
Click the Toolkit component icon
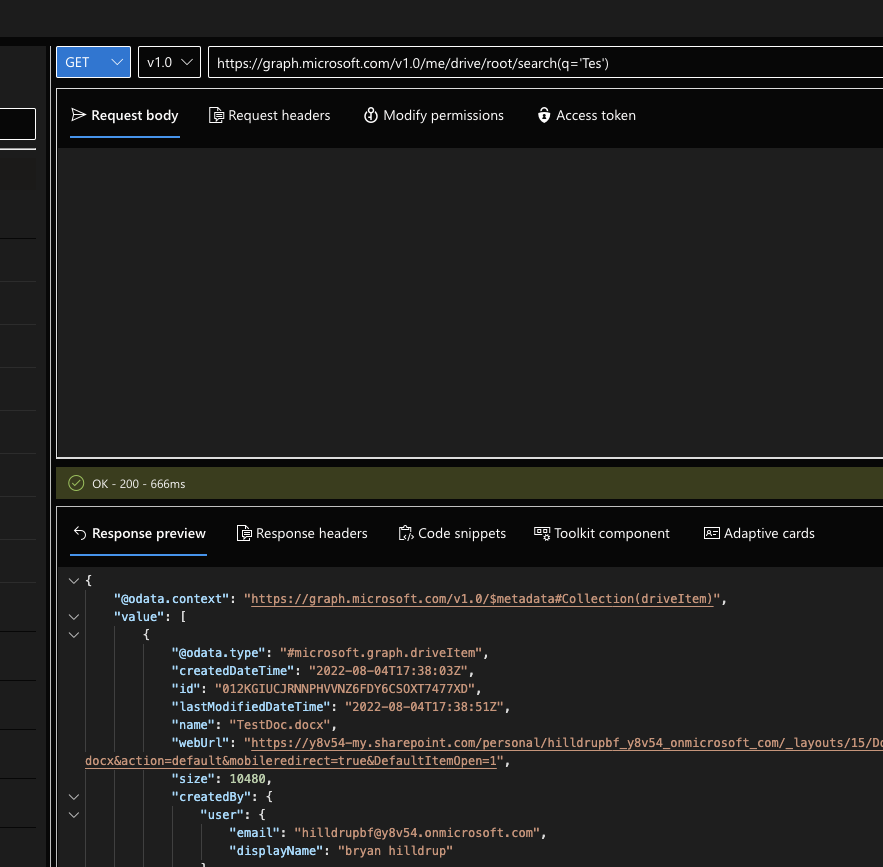pyautogui.click(x=542, y=534)
